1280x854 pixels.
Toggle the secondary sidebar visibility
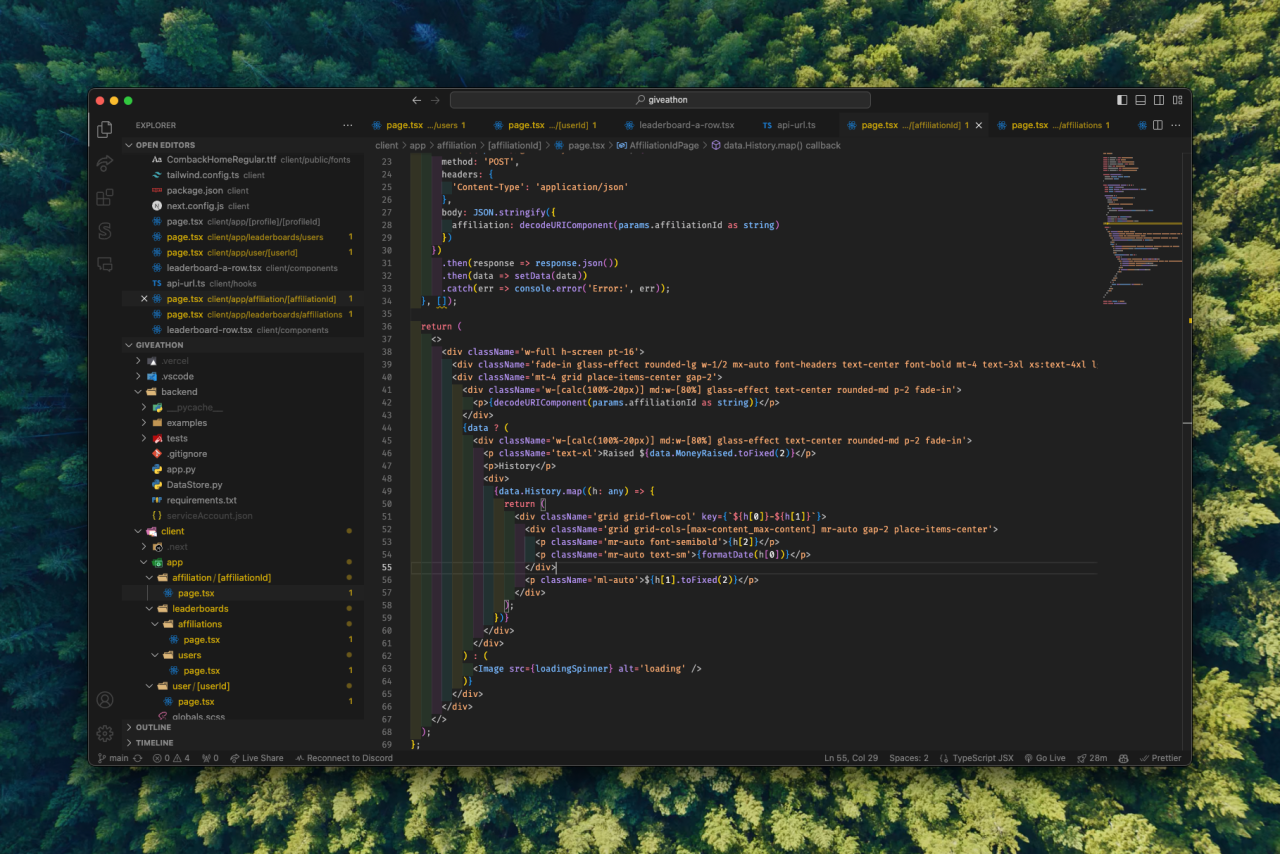coord(1159,100)
